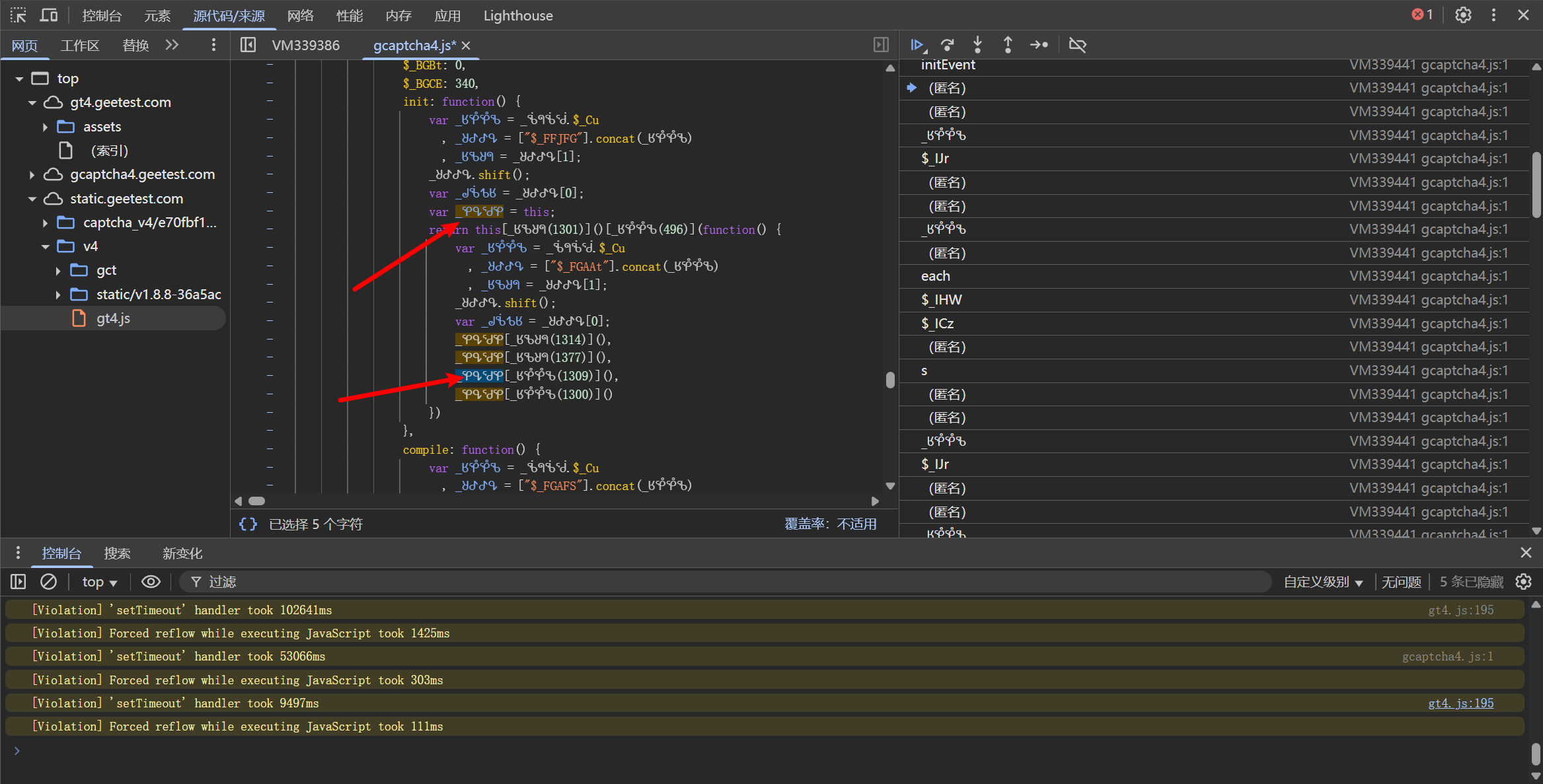Collapse static.geetest.com domain node
Viewport: 1543px width, 784px height.
coord(32,199)
